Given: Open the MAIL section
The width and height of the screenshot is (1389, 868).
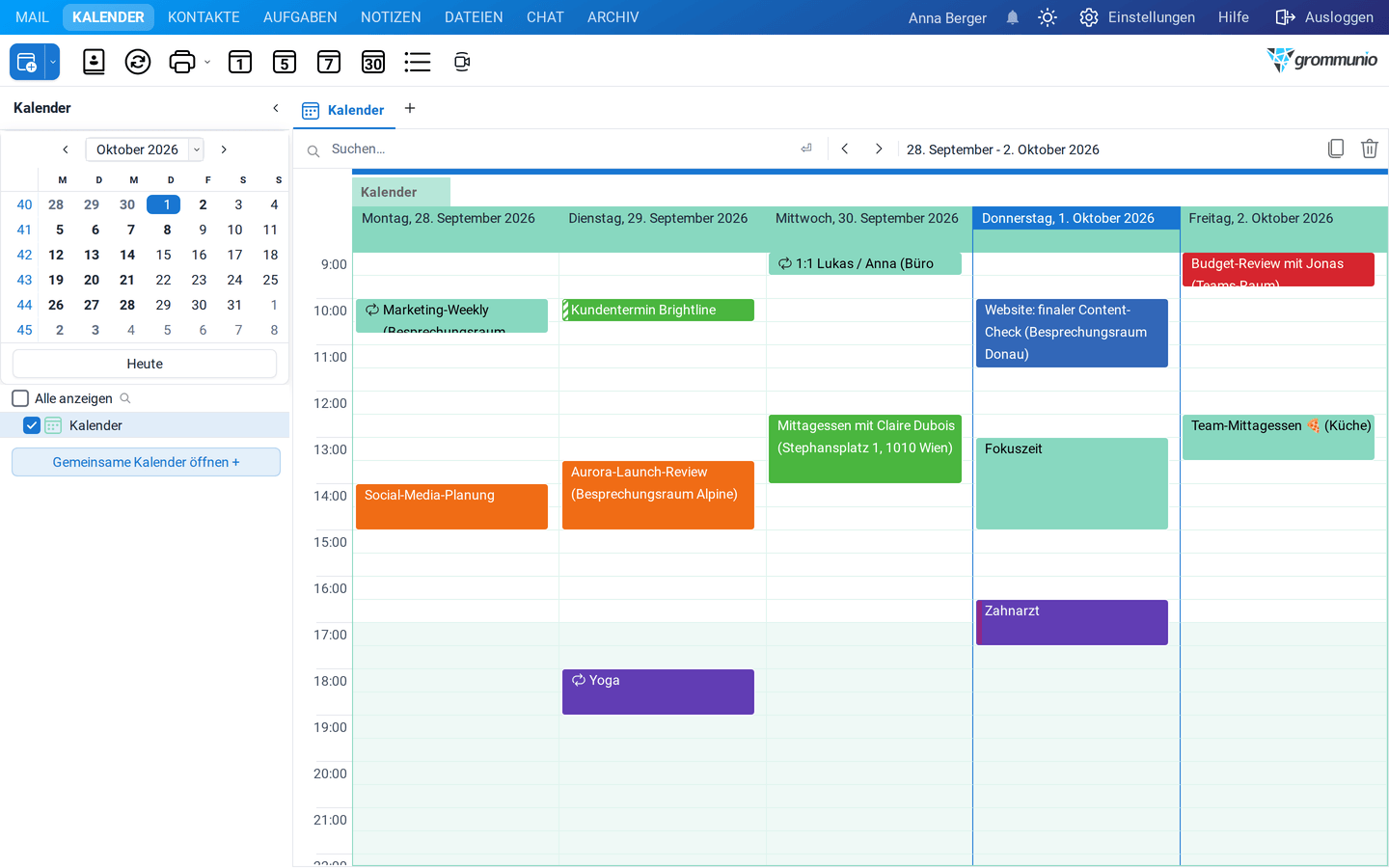Looking at the screenshot, I should pos(32,17).
